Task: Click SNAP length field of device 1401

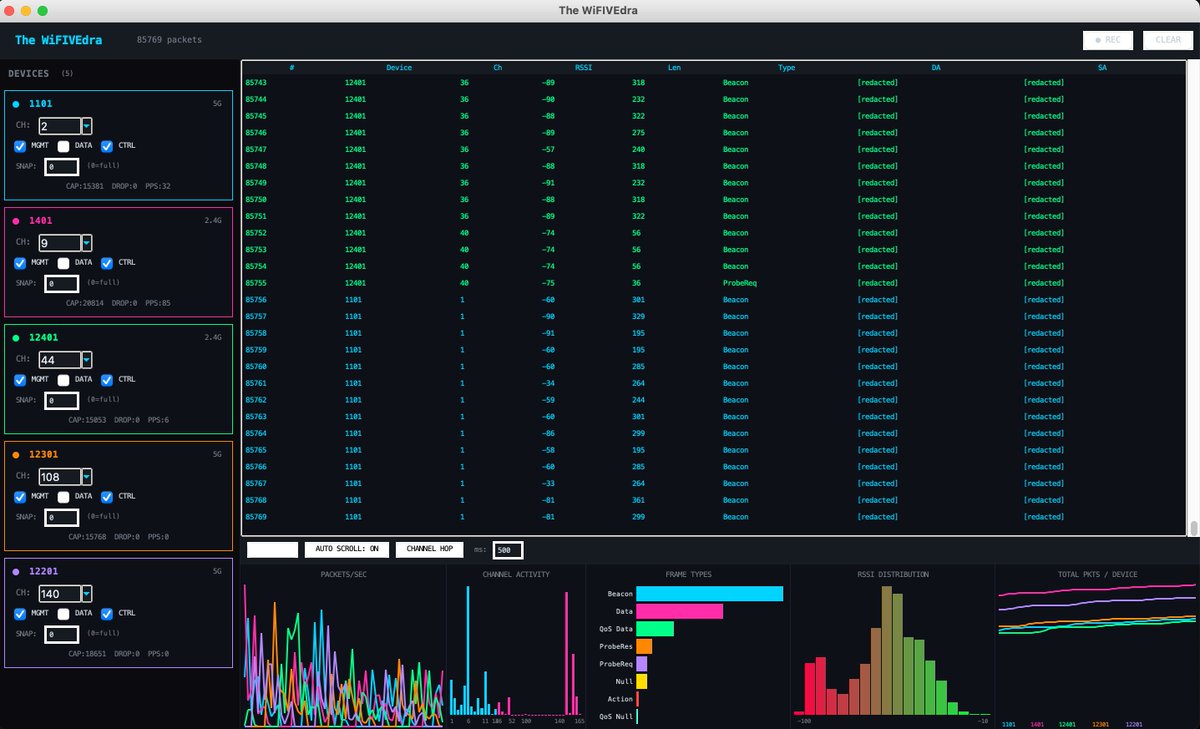Action: coord(61,284)
